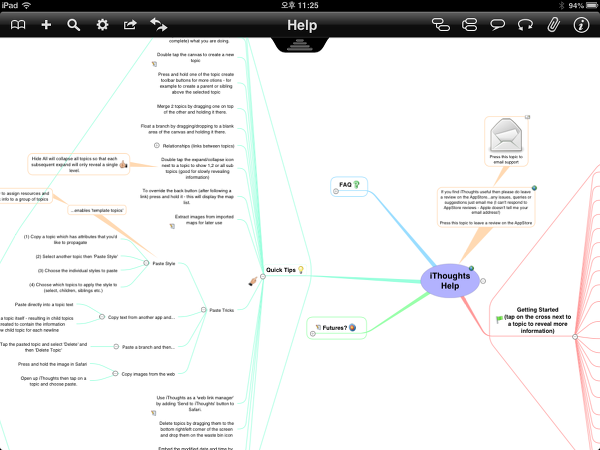The width and height of the screenshot is (600, 450).
Task: Tap the status bar clock
Action: click(300, 5)
